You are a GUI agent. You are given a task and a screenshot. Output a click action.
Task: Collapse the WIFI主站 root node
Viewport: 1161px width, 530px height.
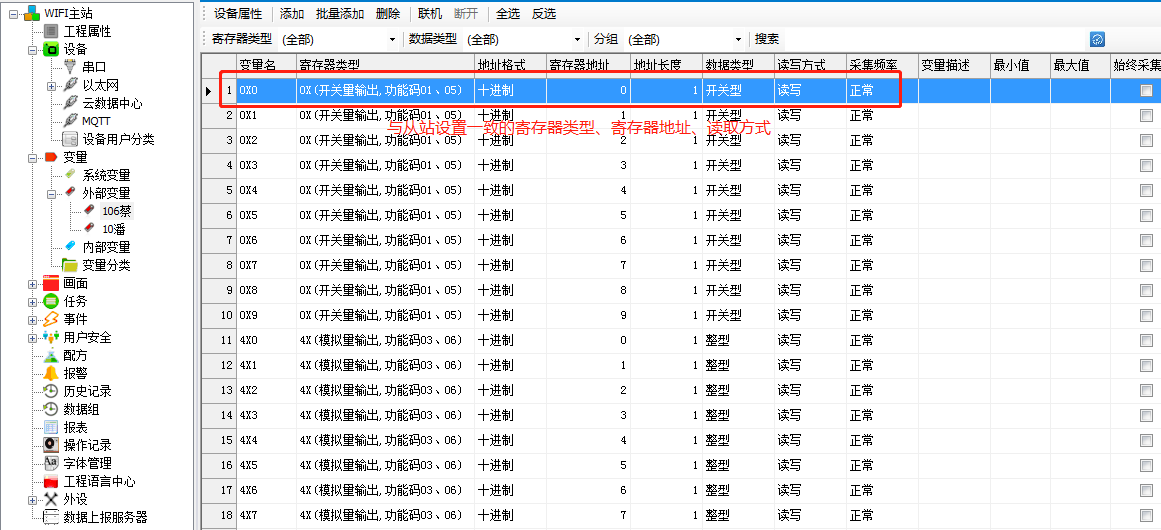[13, 13]
